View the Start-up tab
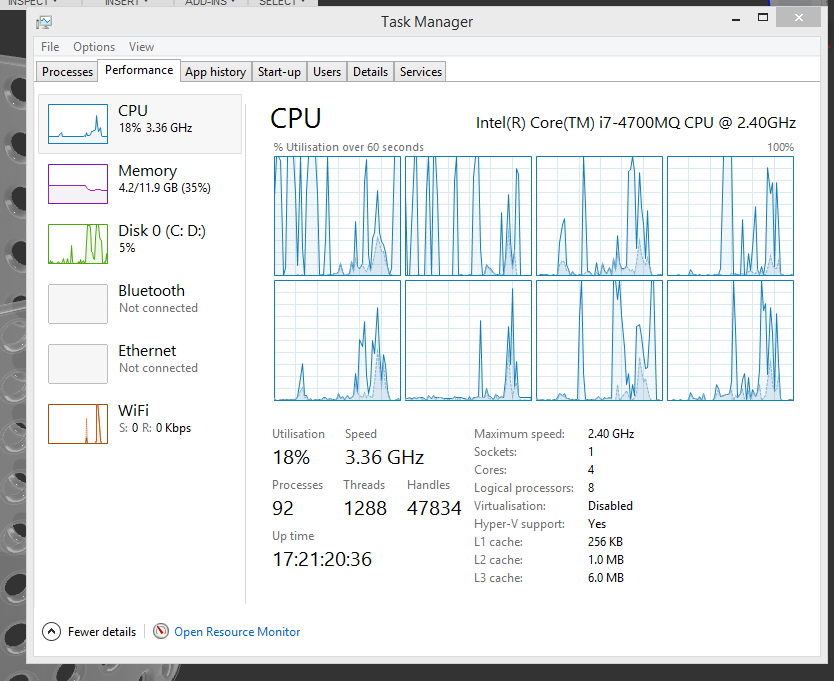This screenshot has height=681, width=834. point(279,71)
